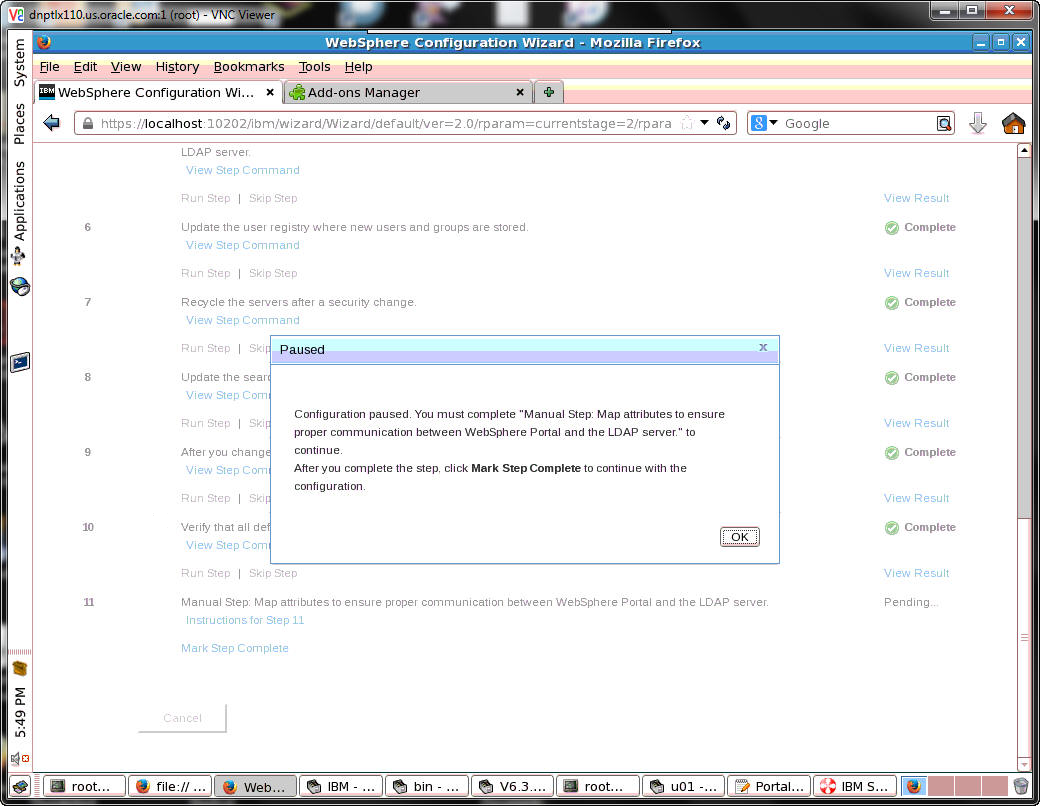
Task: Open the View menu
Action: 125,66
